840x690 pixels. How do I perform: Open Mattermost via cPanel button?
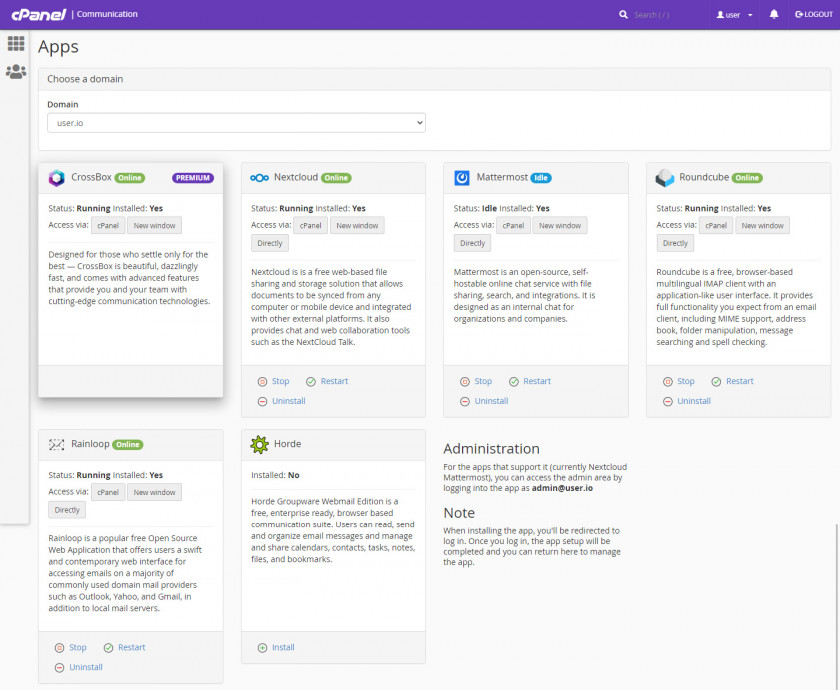(x=513, y=226)
